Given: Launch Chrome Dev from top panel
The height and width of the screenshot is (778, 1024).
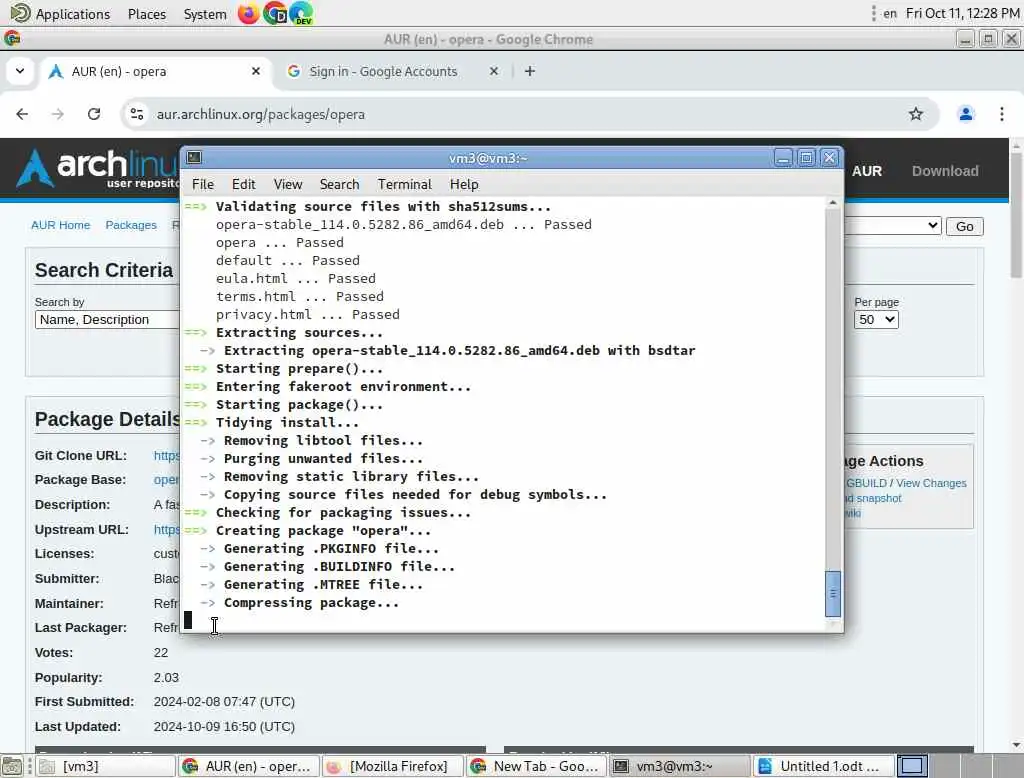Looking at the screenshot, I should 301,13.
